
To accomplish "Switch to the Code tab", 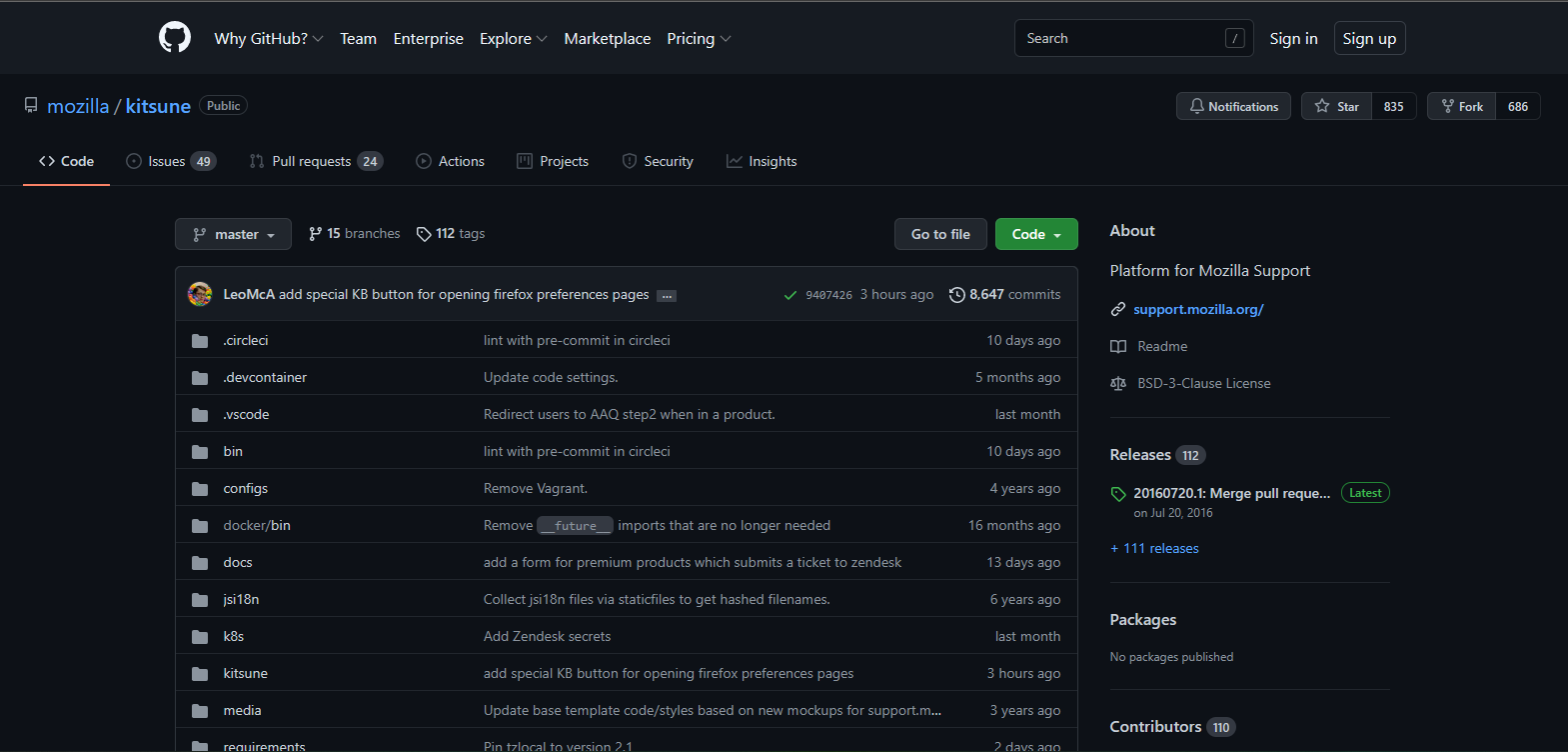I will 66,161.
